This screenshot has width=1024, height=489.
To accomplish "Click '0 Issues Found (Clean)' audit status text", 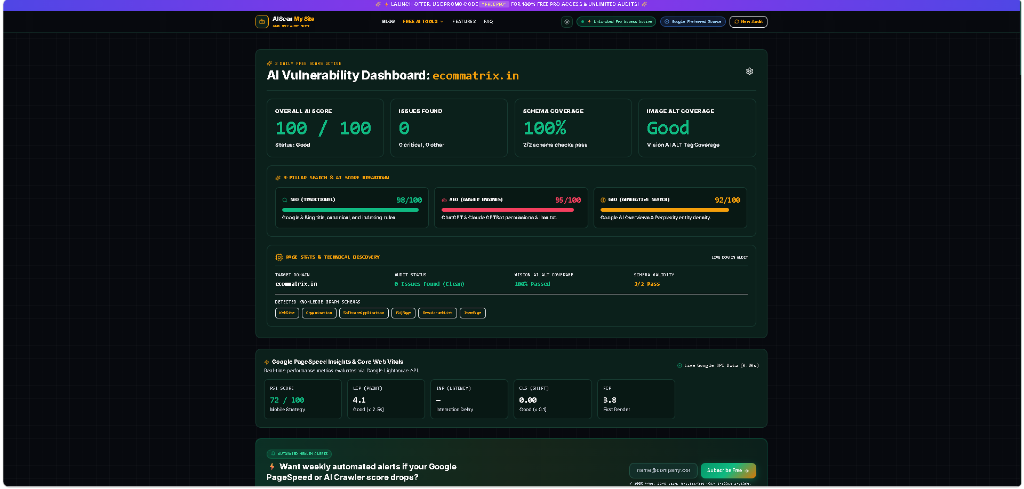I will 429,284.
